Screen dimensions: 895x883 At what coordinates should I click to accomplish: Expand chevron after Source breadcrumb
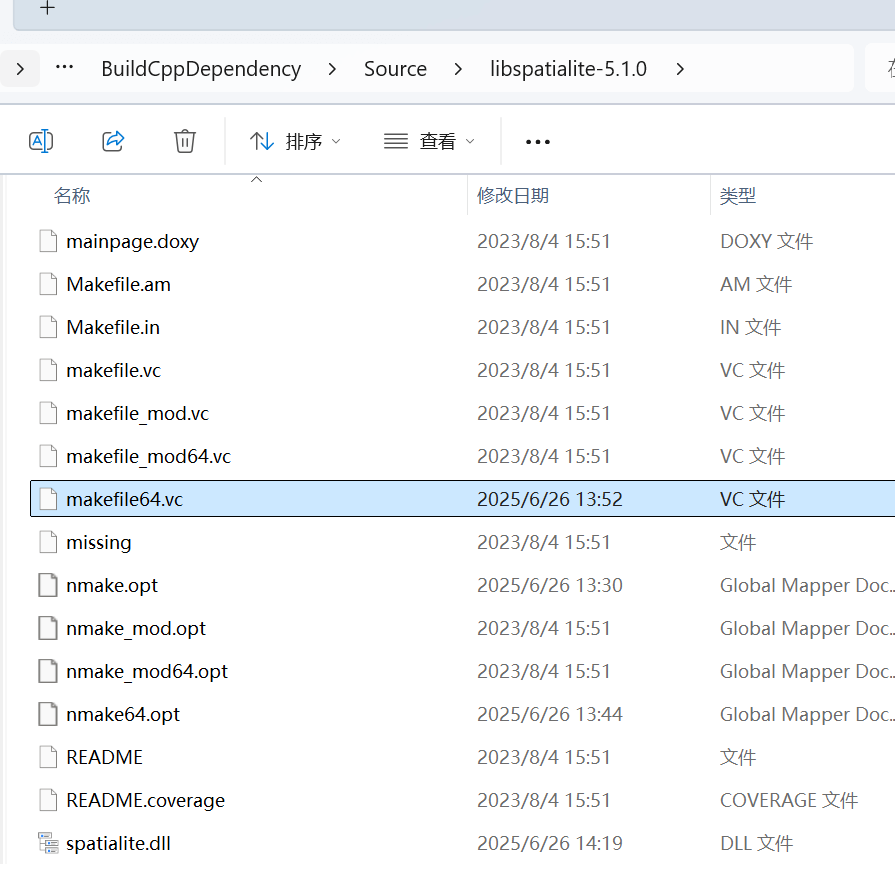(458, 69)
